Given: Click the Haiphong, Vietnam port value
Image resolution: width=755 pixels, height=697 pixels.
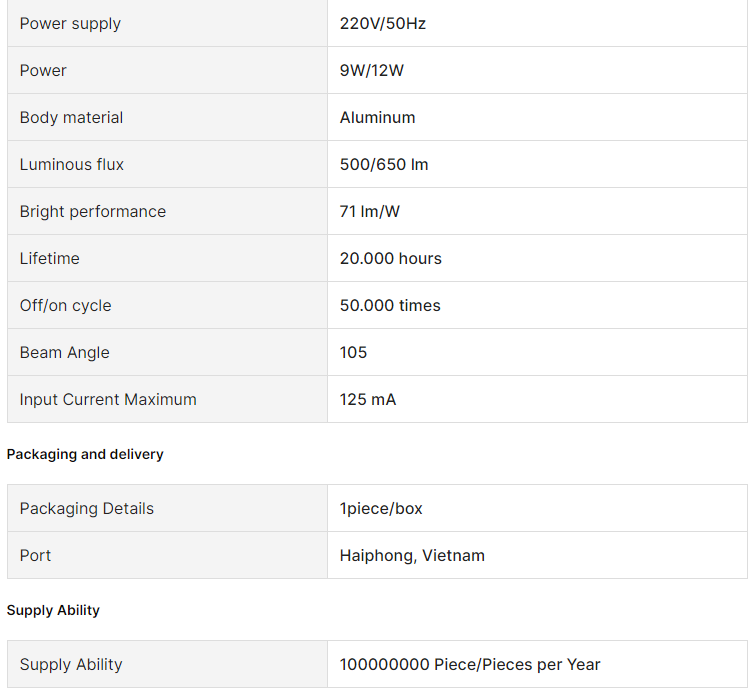Looking at the screenshot, I should tap(412, 555).
